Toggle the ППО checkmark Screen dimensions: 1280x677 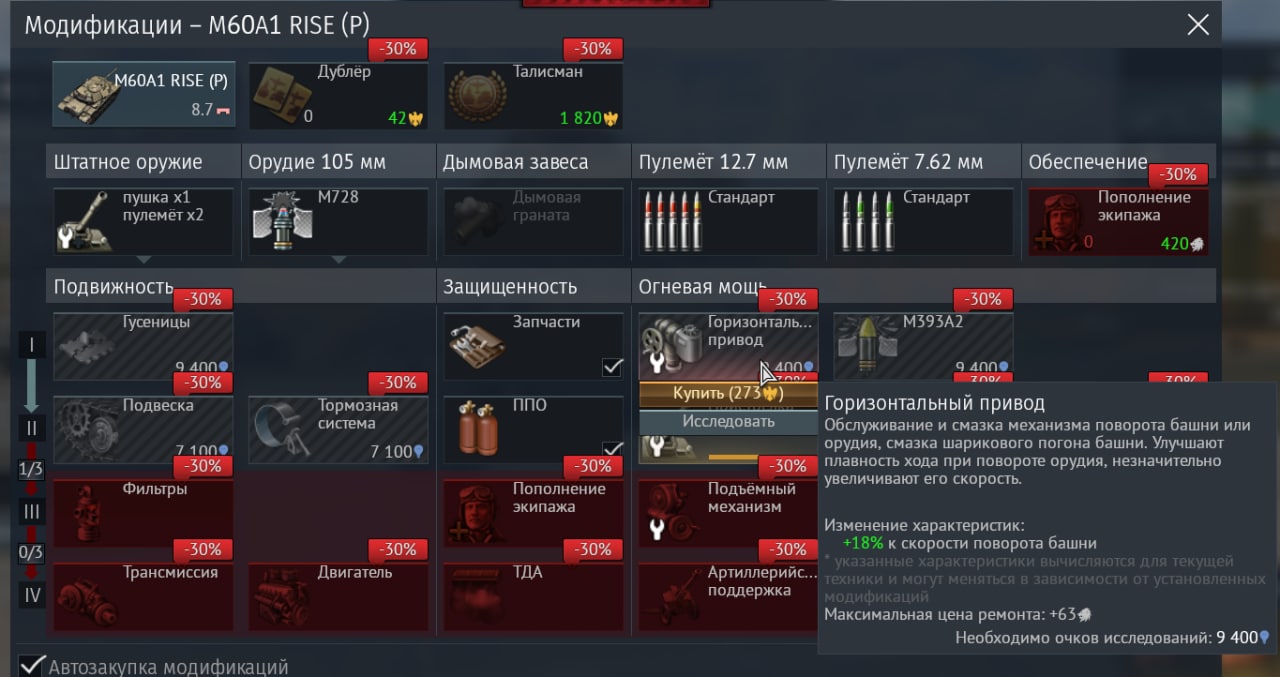pyautogui.click(x=613, y=450)
